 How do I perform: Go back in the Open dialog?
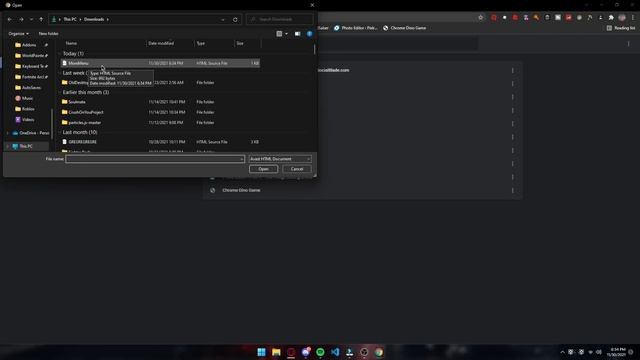tap(10, 19)
